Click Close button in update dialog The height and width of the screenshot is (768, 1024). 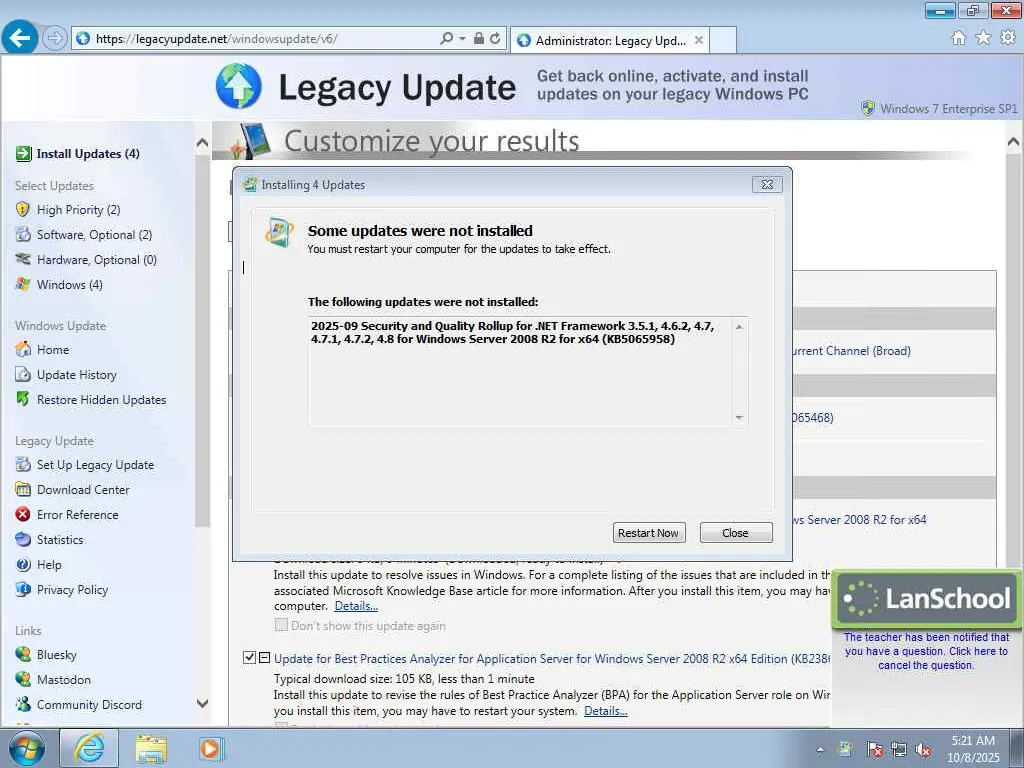pyautogui.click(x=735, y=533)
